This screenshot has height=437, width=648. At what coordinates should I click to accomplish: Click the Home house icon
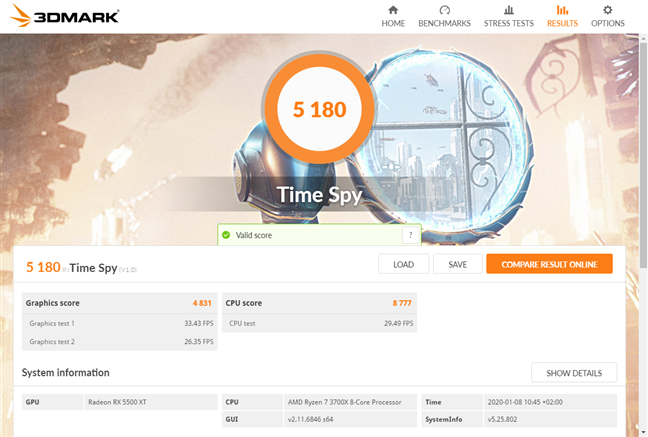pyautogui.click(x=393, y=10)
